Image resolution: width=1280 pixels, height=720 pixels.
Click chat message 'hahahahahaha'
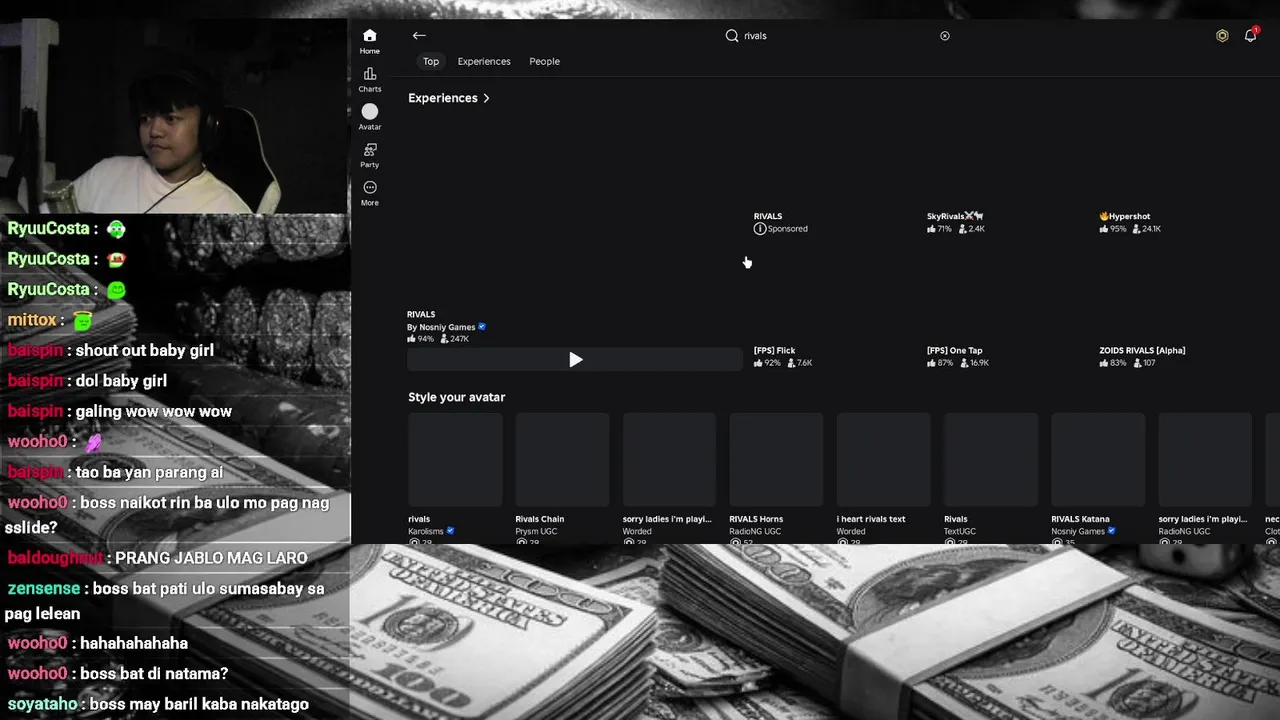pyautogui.click(x=134, y=643)
